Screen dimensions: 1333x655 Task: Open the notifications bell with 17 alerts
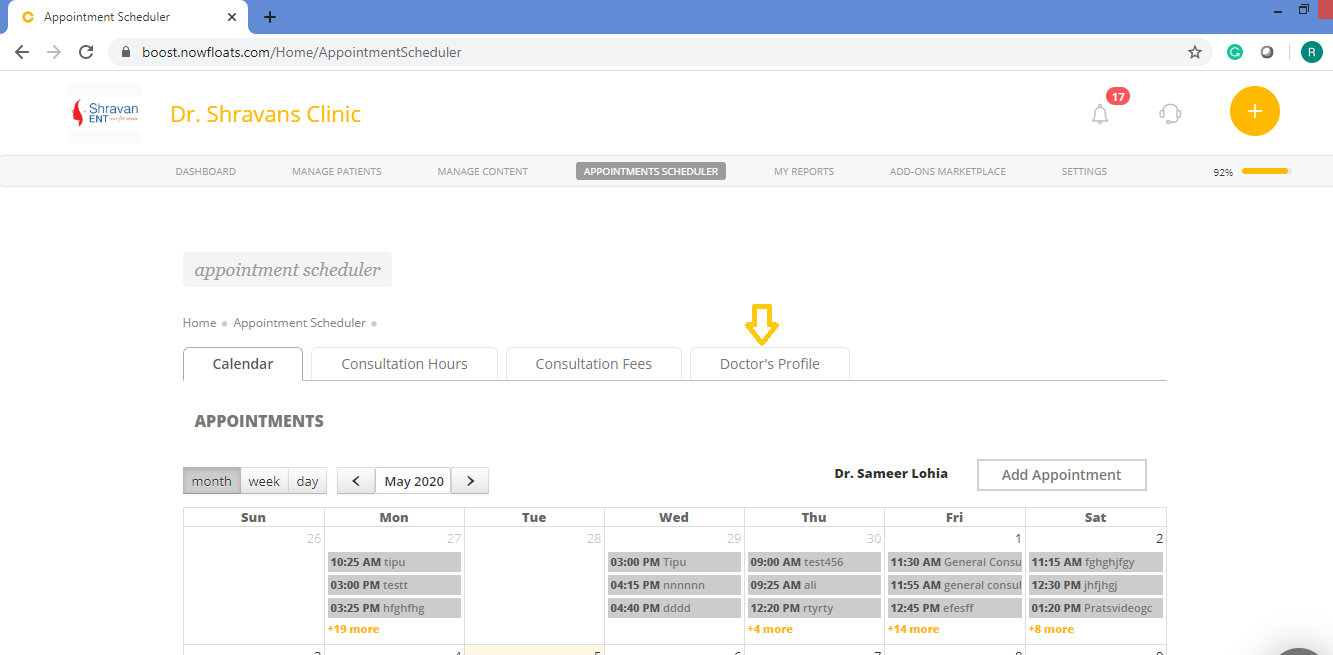(1100, 114)
